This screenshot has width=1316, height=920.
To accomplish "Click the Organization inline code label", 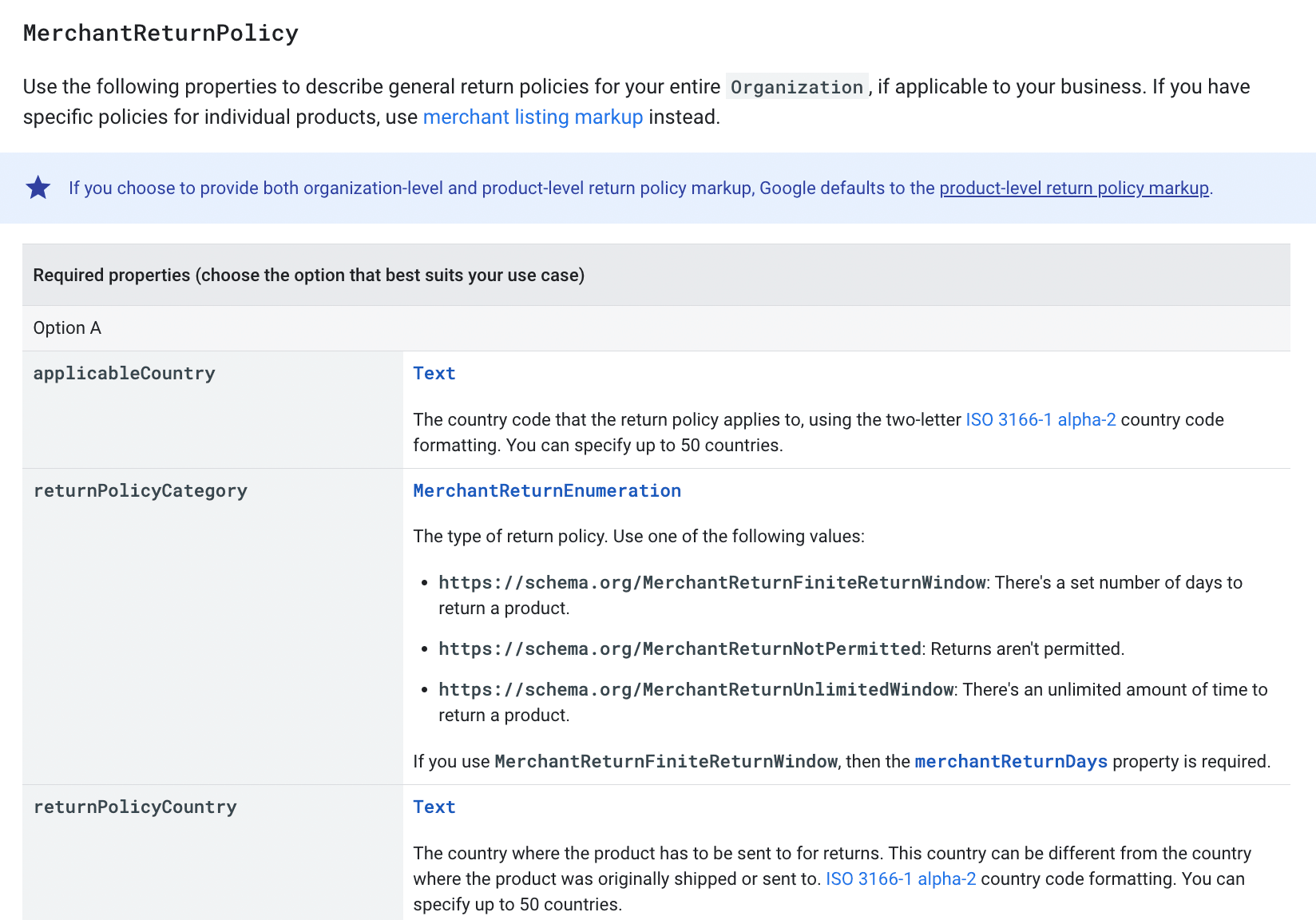I will 795,86.
